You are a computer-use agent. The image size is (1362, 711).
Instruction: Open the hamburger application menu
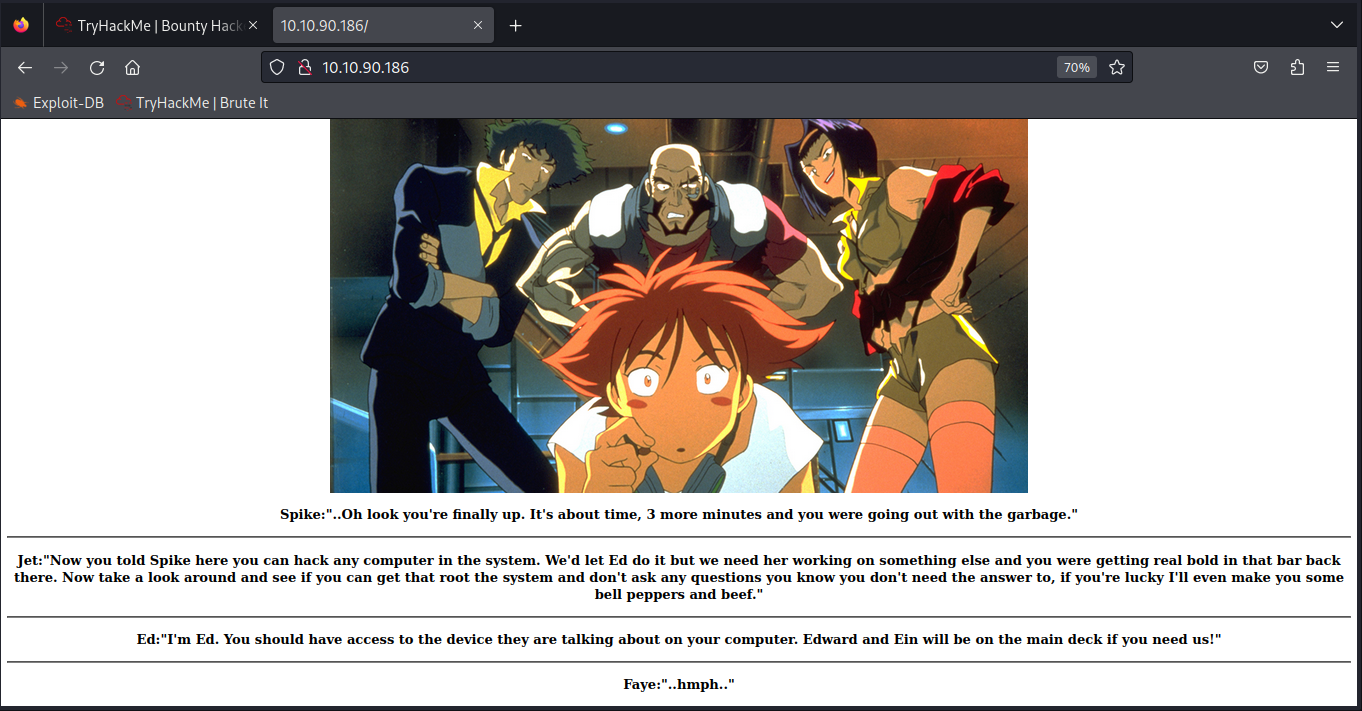[1333, 67]
